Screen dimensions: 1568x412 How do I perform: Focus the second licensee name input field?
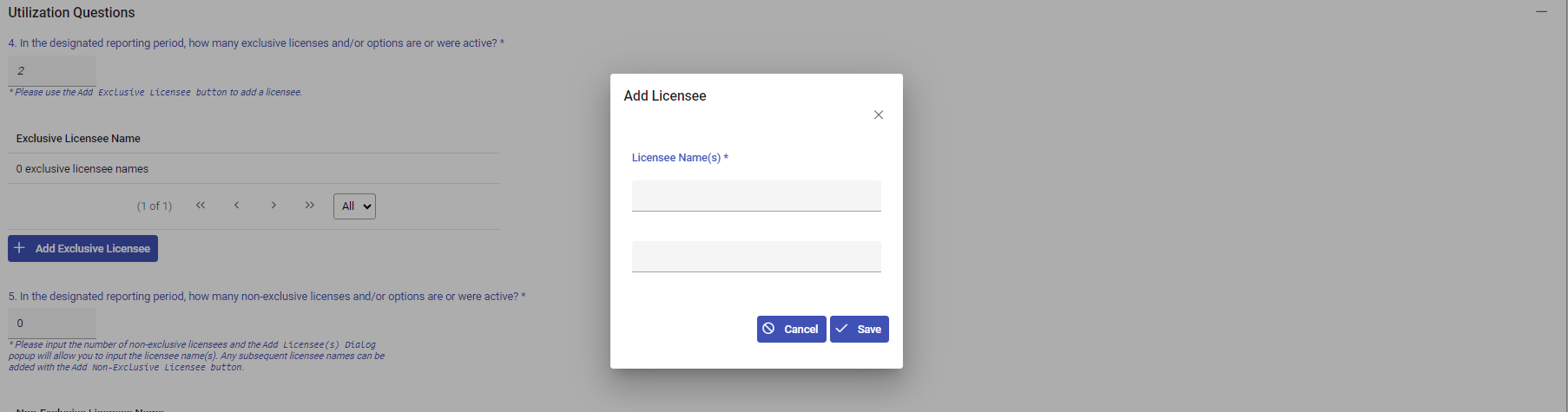[755, 256]
